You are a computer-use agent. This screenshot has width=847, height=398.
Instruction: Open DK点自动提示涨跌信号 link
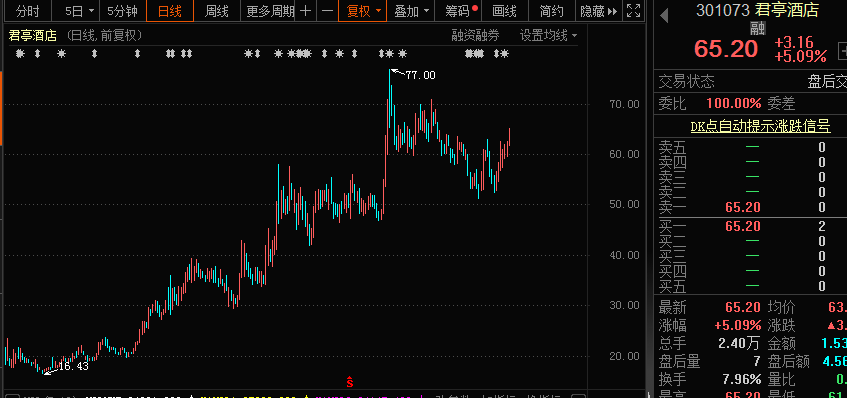point(760,126)
